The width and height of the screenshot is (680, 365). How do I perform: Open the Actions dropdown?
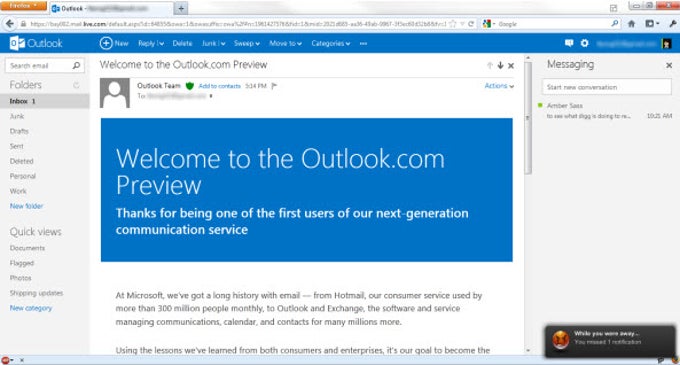click(499, 86)
